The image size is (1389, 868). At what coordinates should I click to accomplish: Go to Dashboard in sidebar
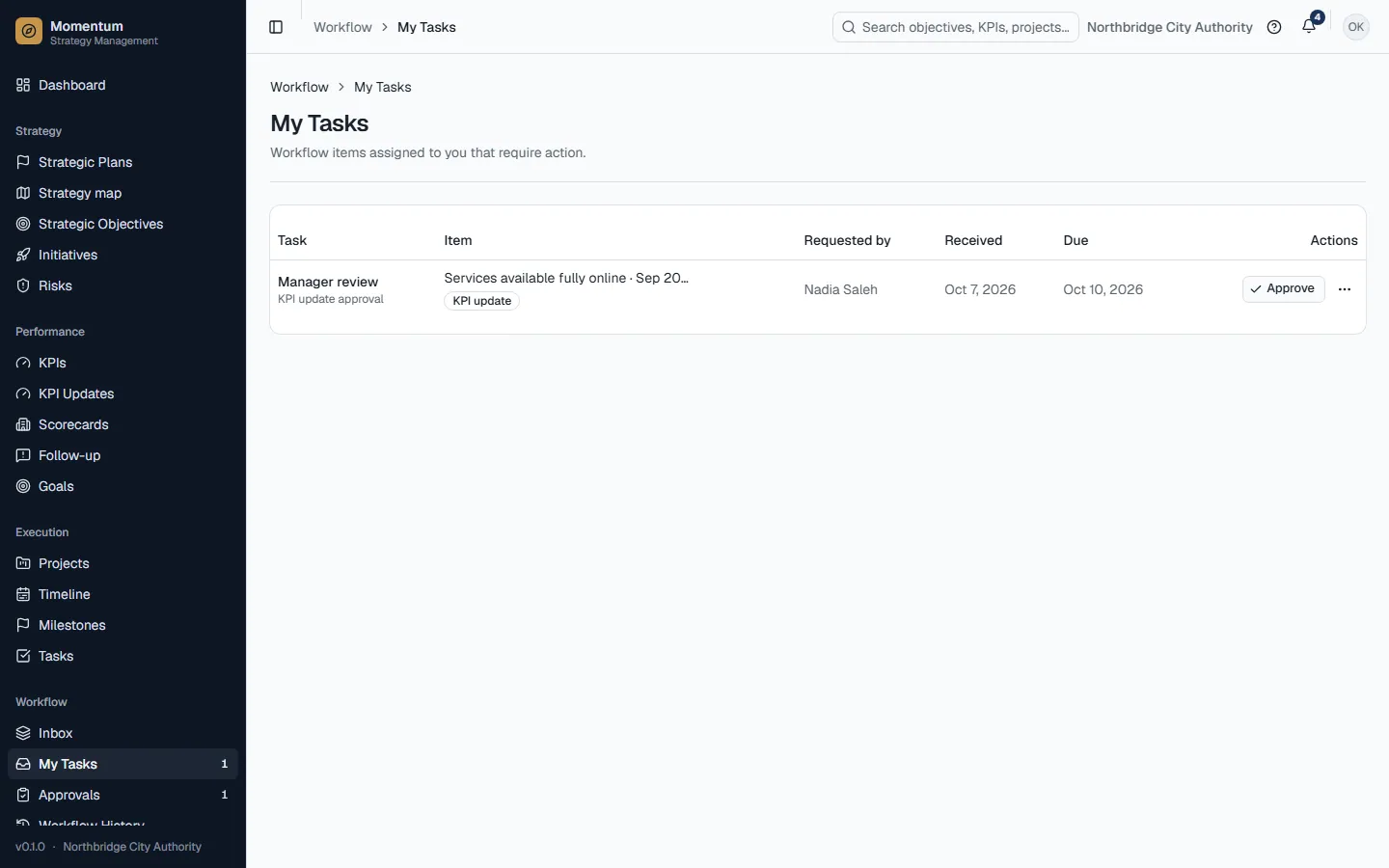(123, 85)
